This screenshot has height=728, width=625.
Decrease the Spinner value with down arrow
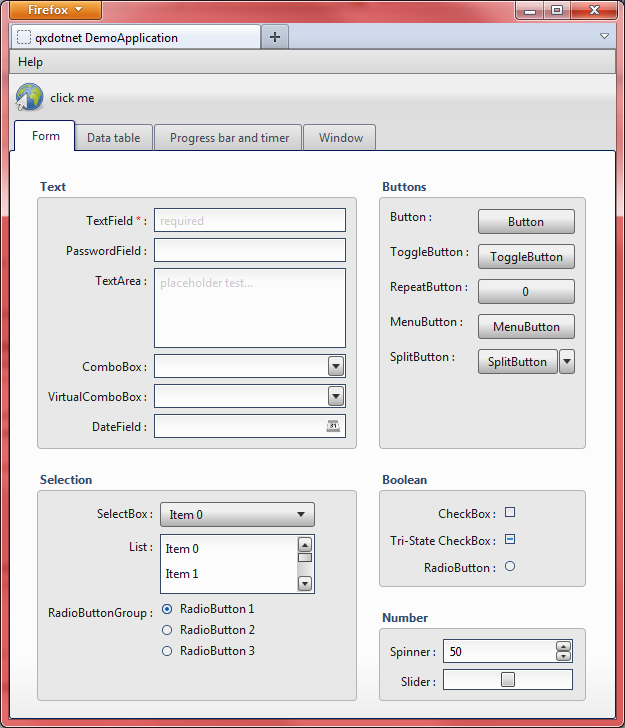(563, 656)
